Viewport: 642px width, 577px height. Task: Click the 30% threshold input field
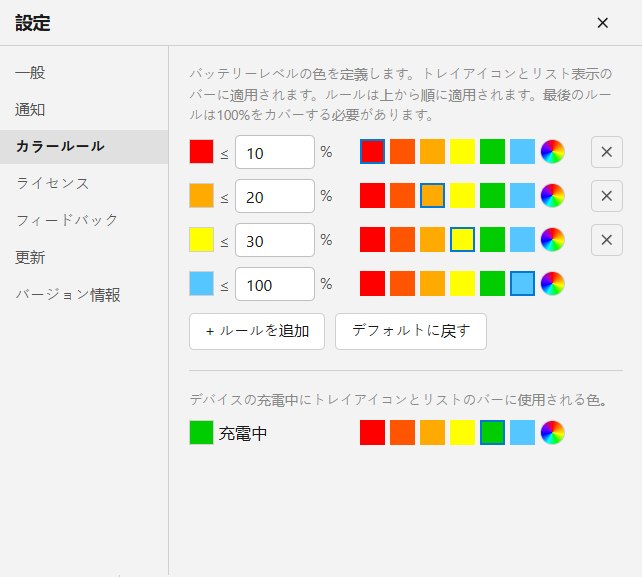point(275,240)
